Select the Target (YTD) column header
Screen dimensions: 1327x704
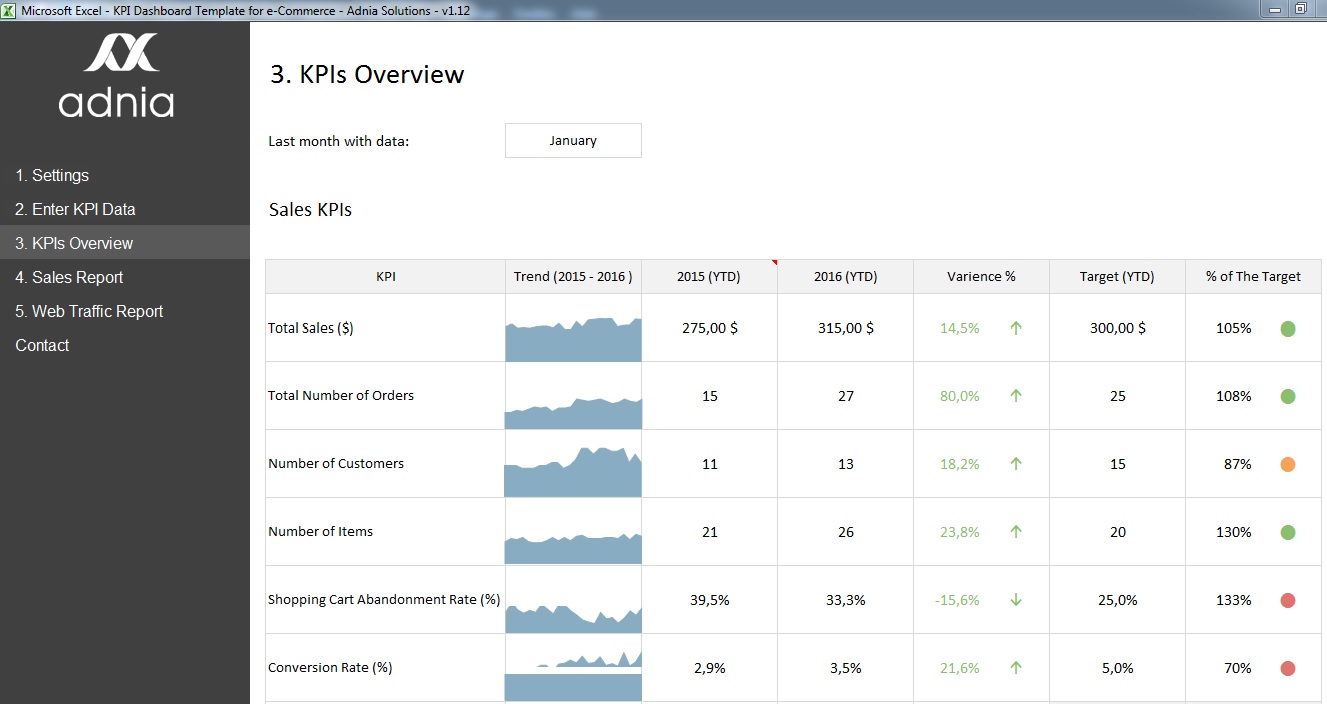pos(1117,277)
